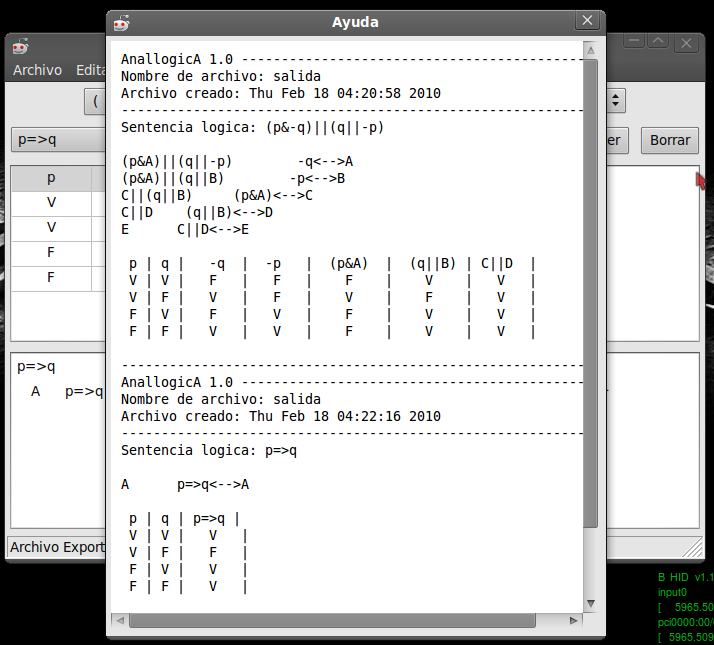Click the main window robot icon
Image resolution: width=714 pixels, height=645 pixels.
20,46
